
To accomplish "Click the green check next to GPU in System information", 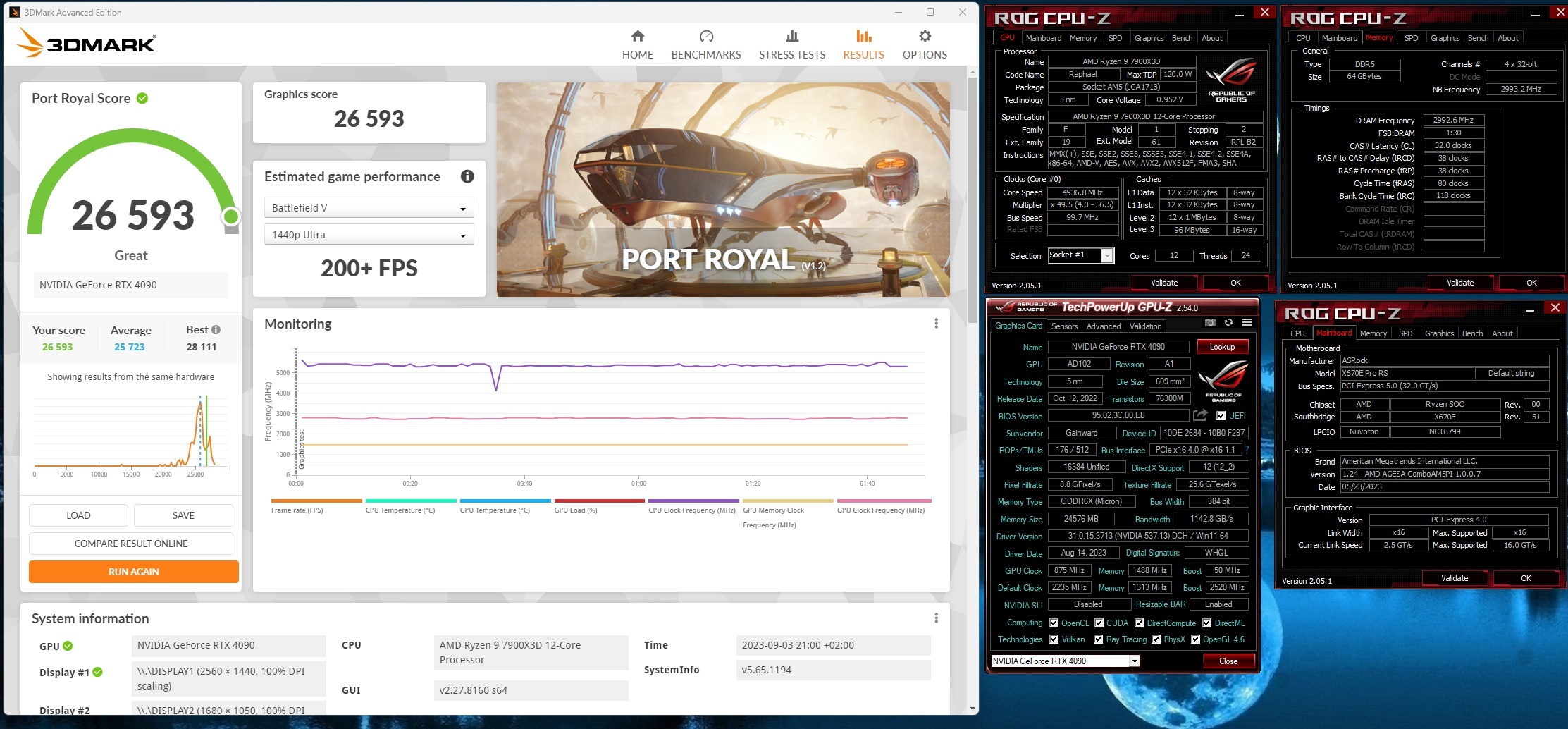I will pyautogui.click(x=68, y=646).
